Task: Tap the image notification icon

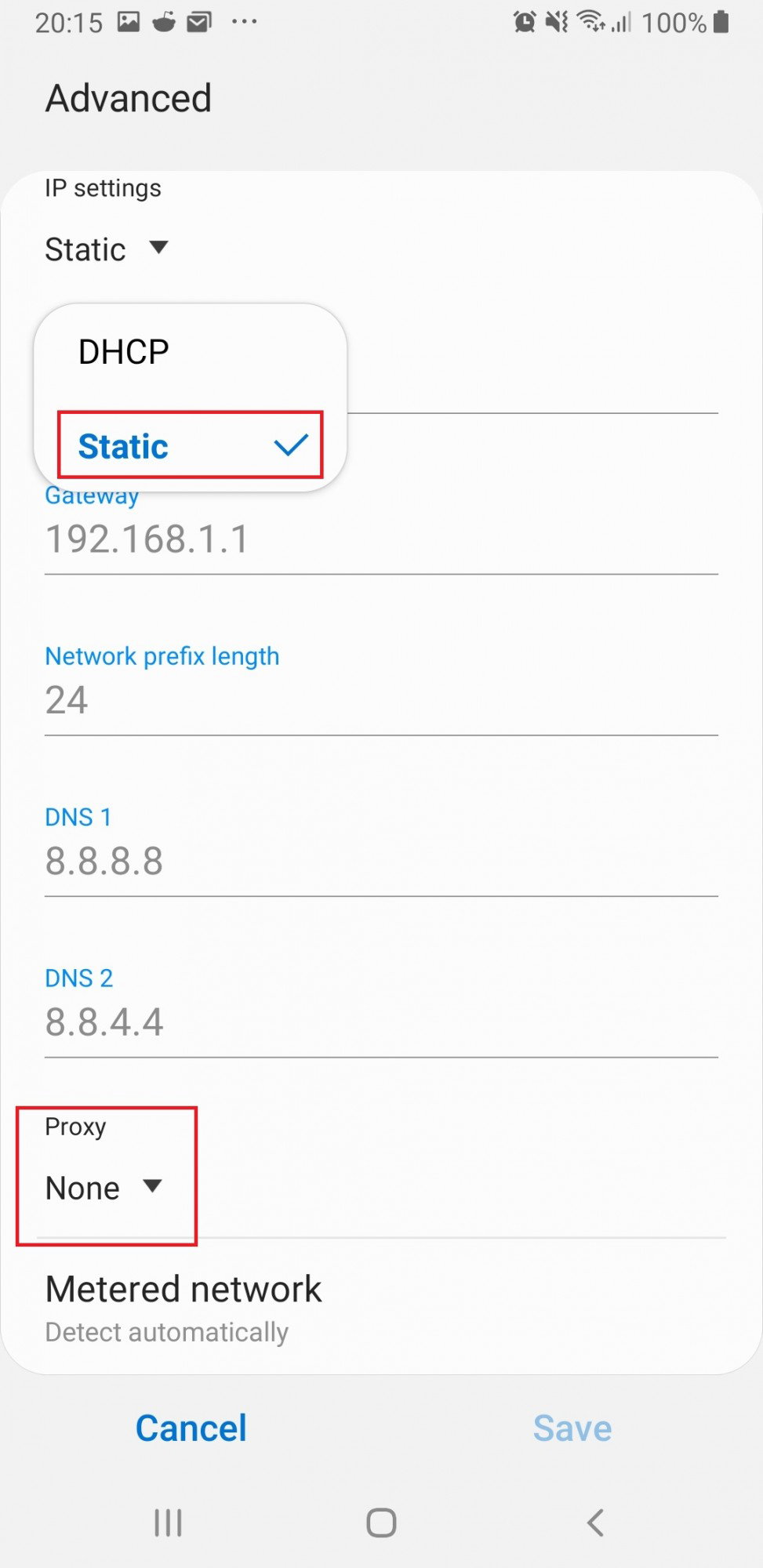Action: [x=129, y=21]
